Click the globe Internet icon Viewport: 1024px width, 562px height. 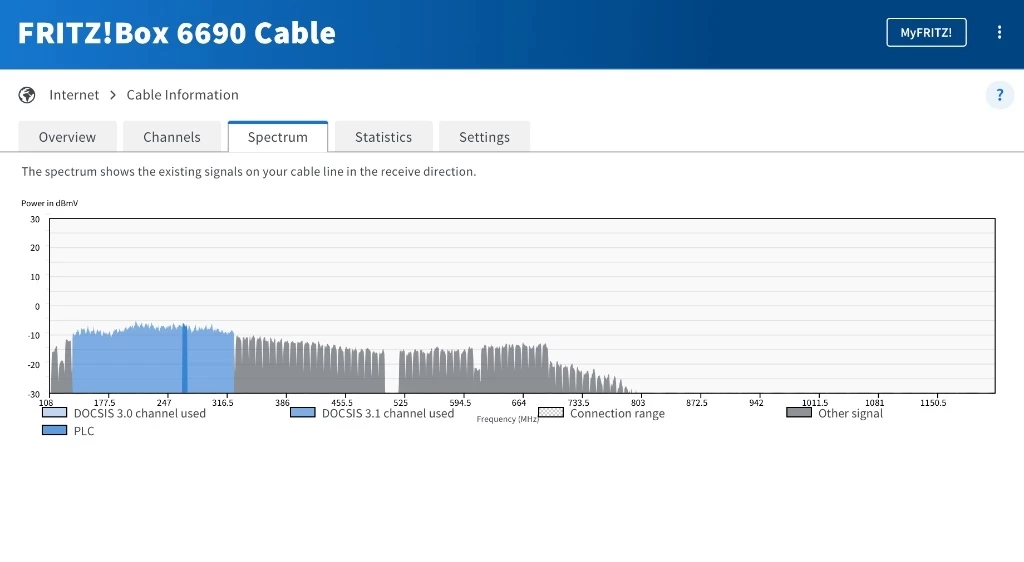pyautogui.click(x=27, y=95)
